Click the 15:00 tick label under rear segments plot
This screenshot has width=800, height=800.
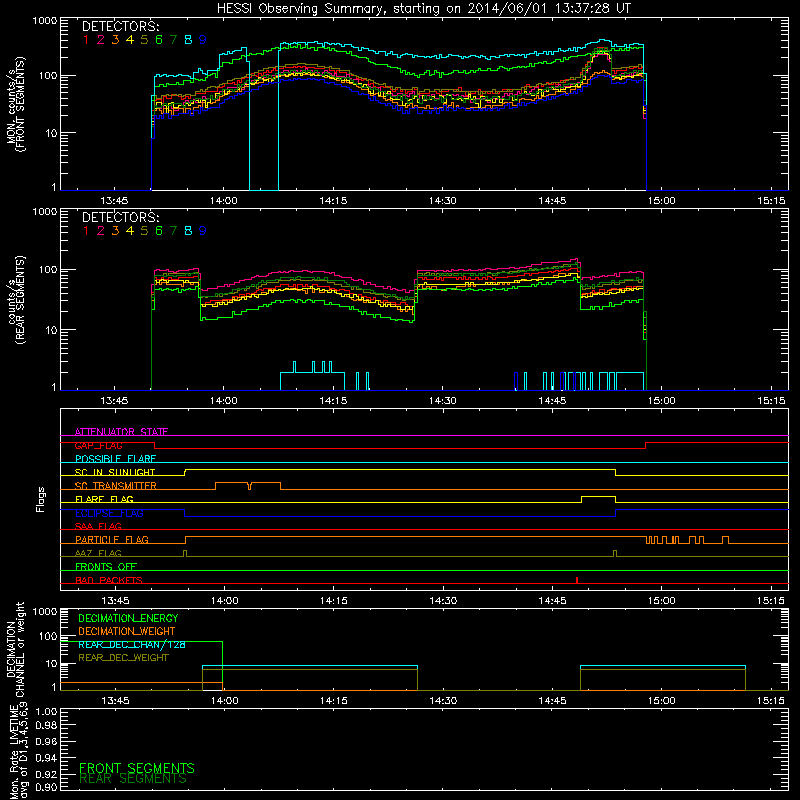pos(661,401)
